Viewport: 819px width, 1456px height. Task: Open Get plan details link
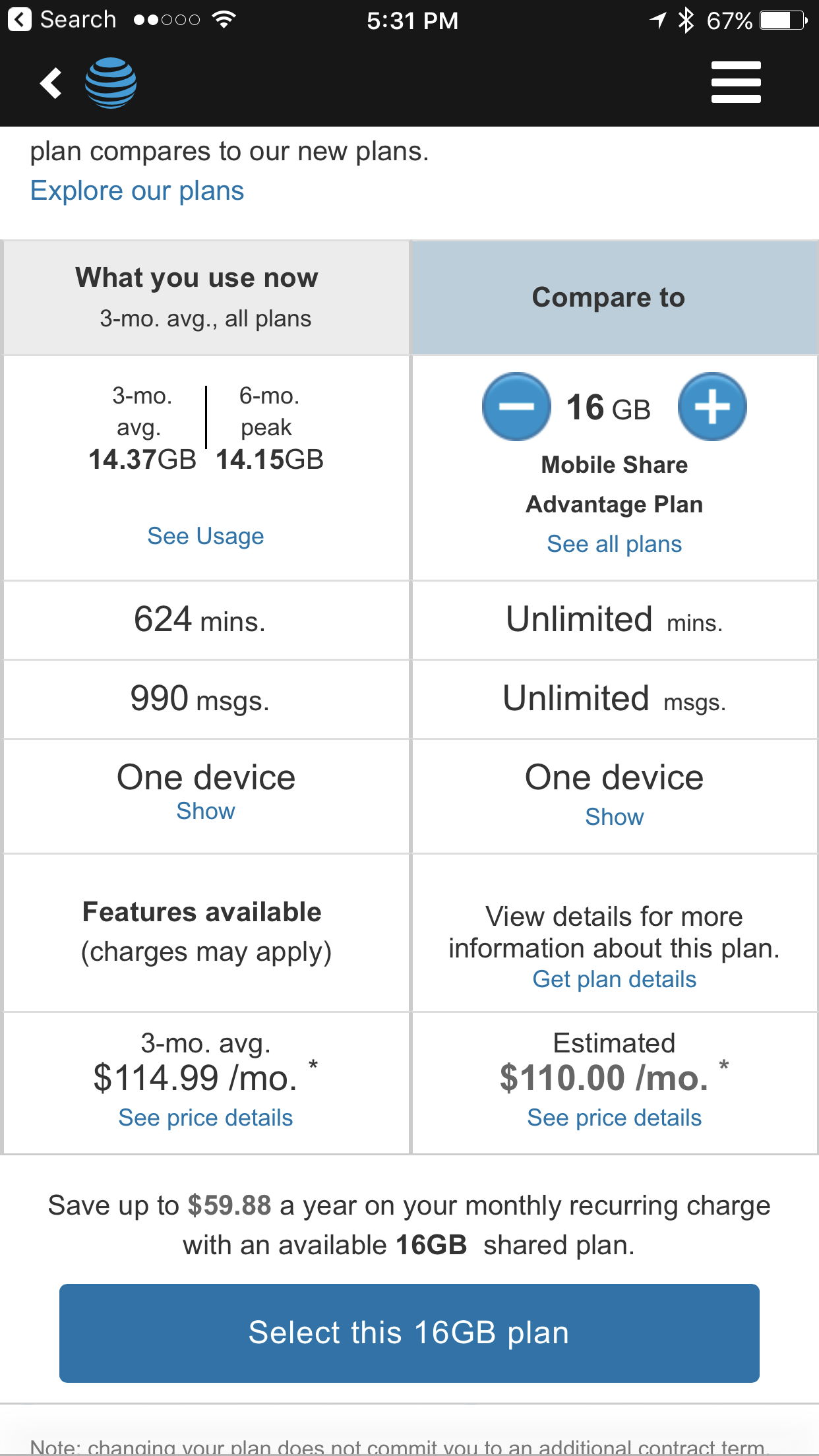(x=615, y=979)
